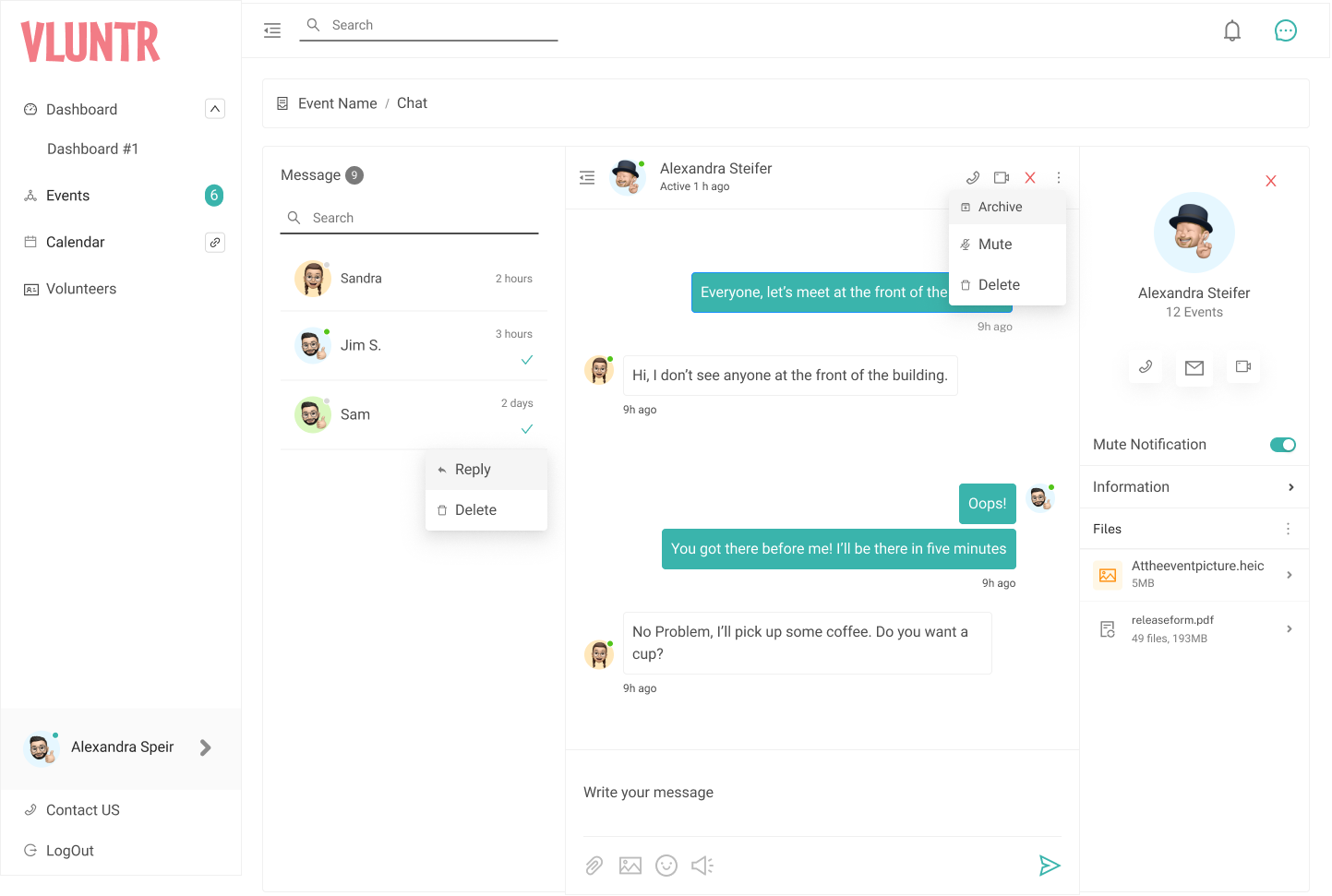The image size is (1332, 896).
Task: Open the chat bubble icon in header
Action: [1285, 30]
